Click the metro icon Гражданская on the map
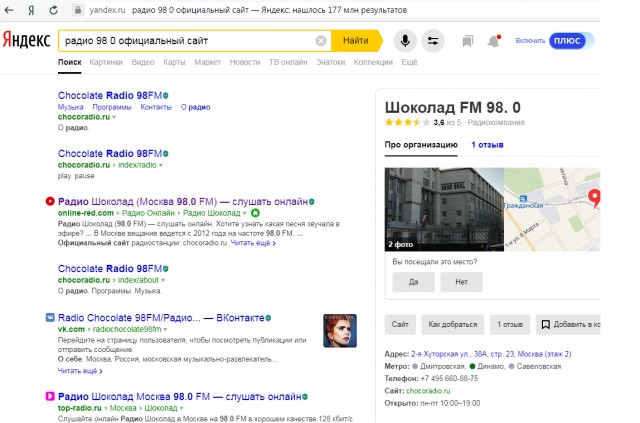Viewport: 640px width, 423px height. point(523,199)
